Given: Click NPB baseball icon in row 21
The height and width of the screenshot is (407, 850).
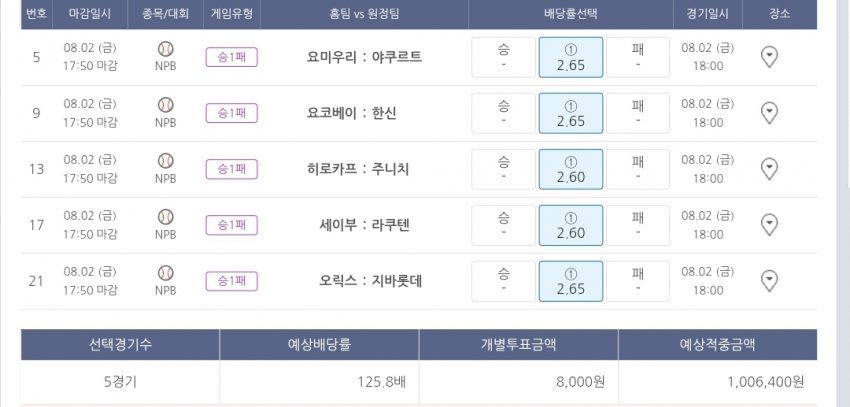Looking at the screenshot, I should point(166,272).
